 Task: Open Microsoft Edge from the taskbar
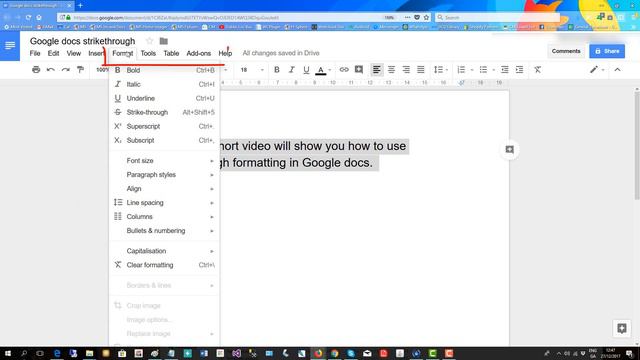(57, 353)
